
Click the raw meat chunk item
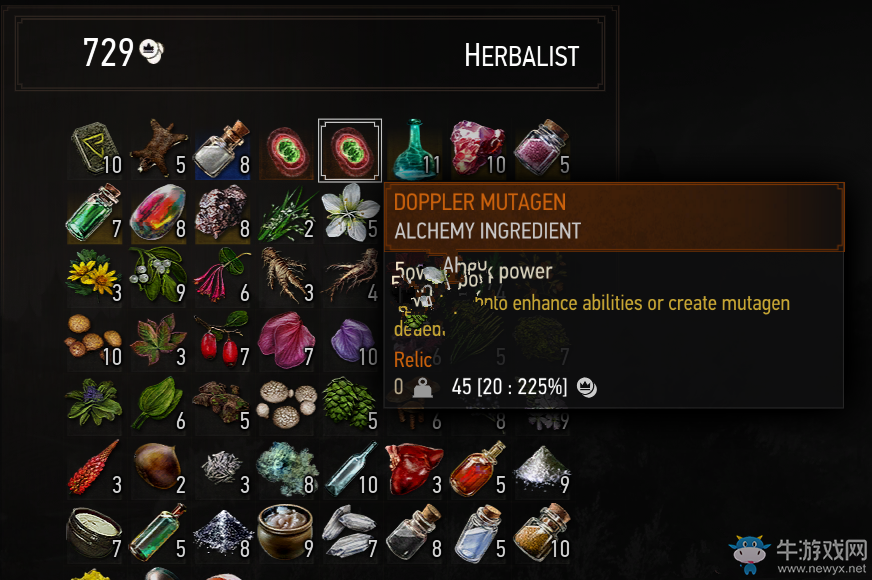479,149
